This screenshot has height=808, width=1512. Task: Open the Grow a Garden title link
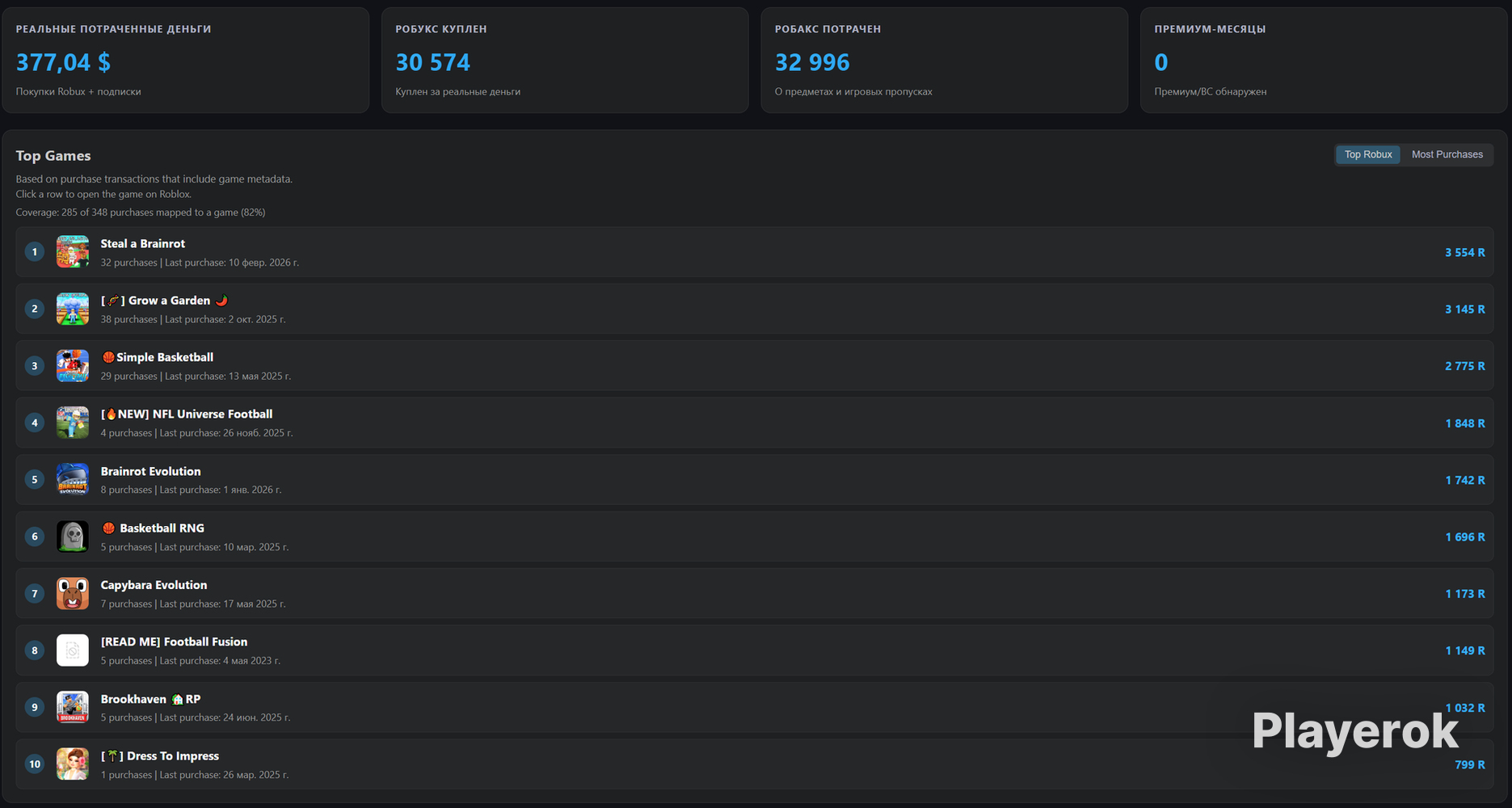[x=164, y=301]
